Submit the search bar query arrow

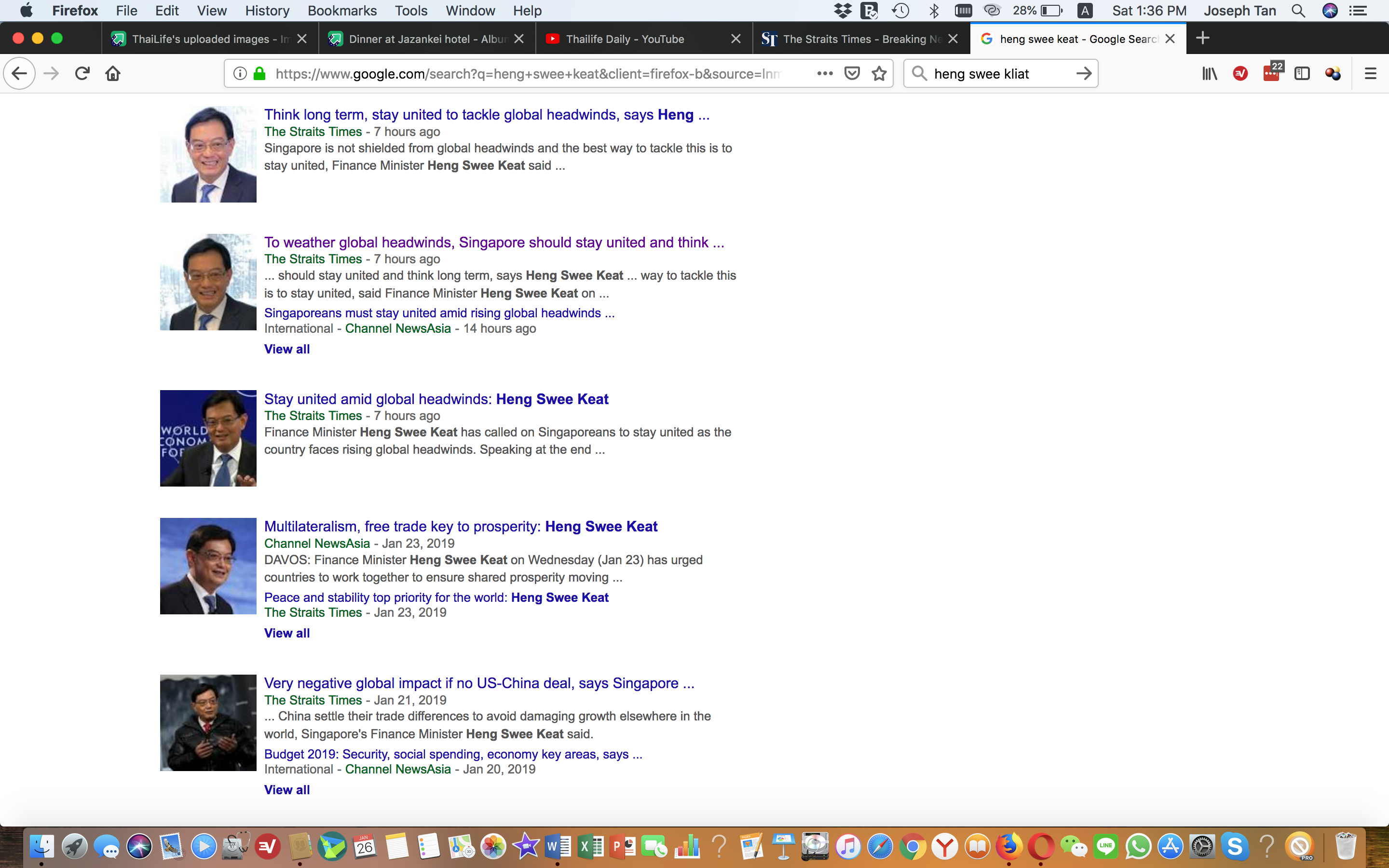pyautogui.click(x=1084, y=73)
